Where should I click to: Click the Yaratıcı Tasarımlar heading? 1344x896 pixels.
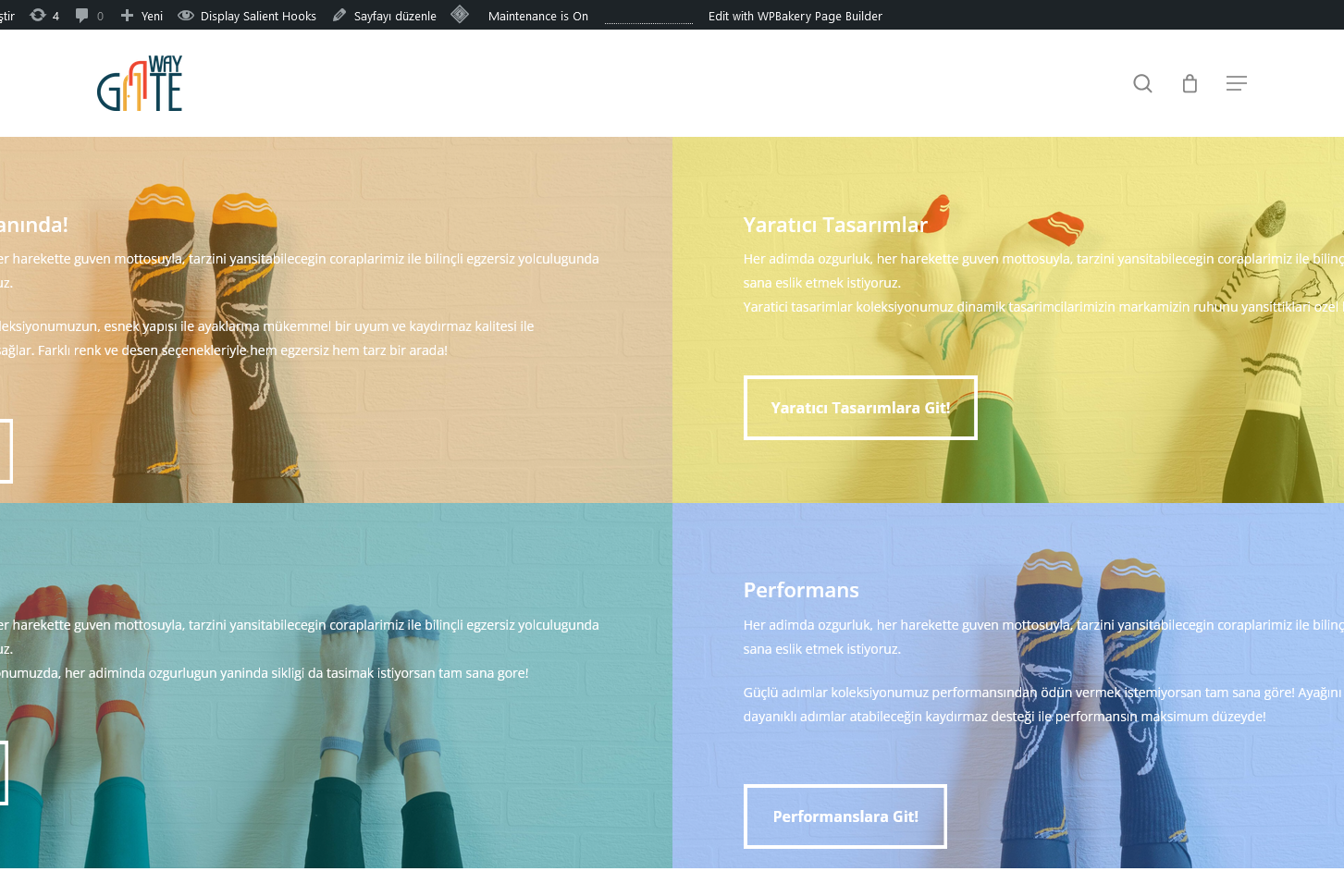(x=834, y=225)
